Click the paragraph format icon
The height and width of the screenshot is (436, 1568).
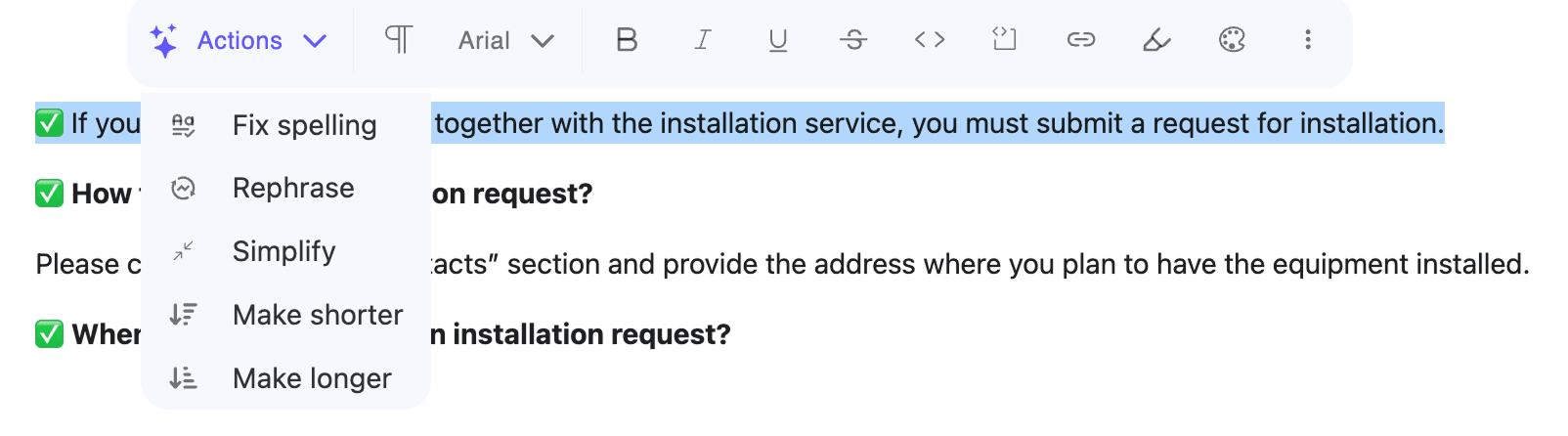click(x=398, y=40)
